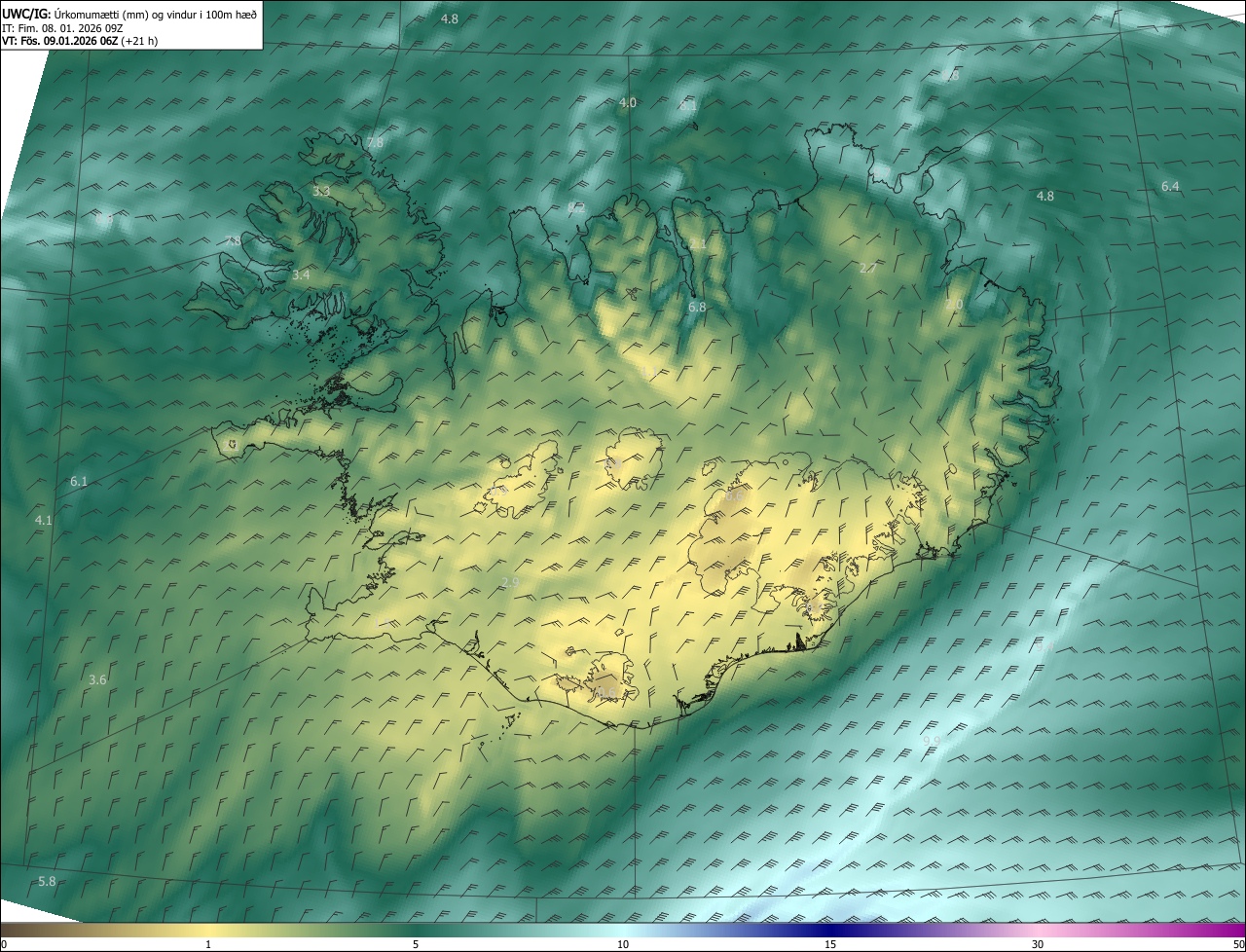This screenshot has width=1246, height=952.
Task: Click the 0 tick on the color scale
Action: [4, 944]
